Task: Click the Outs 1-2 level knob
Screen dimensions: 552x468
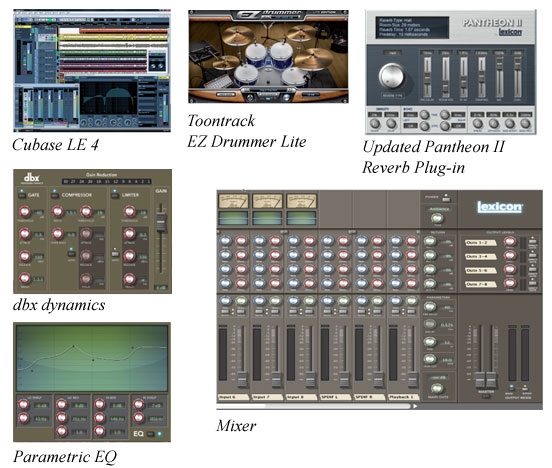Action: click(x=509, y=242)
